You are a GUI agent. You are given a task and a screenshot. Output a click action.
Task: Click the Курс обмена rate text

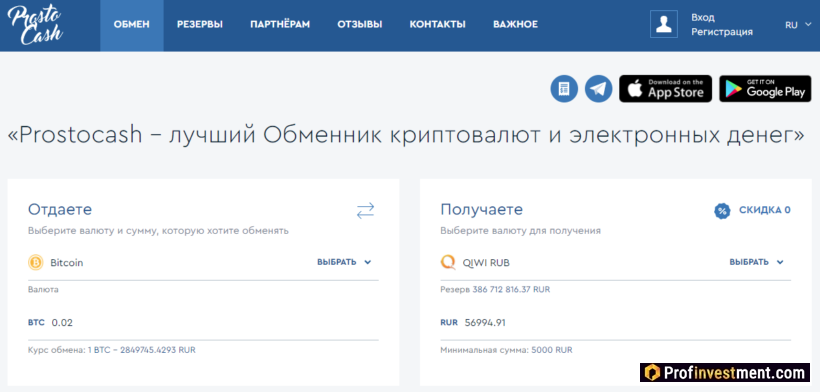coord(111,350)
